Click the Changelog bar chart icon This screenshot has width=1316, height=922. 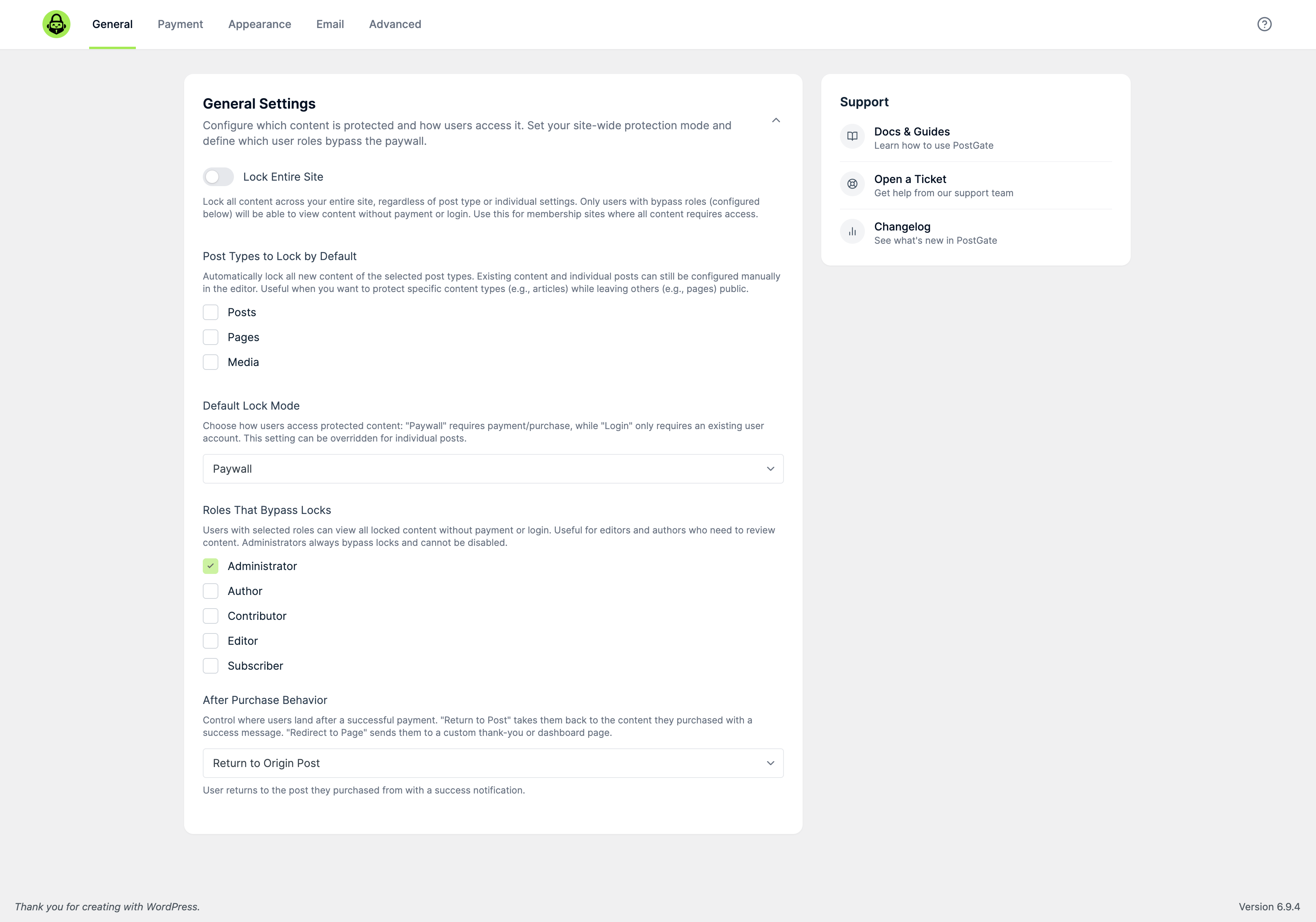pos(852,232)
